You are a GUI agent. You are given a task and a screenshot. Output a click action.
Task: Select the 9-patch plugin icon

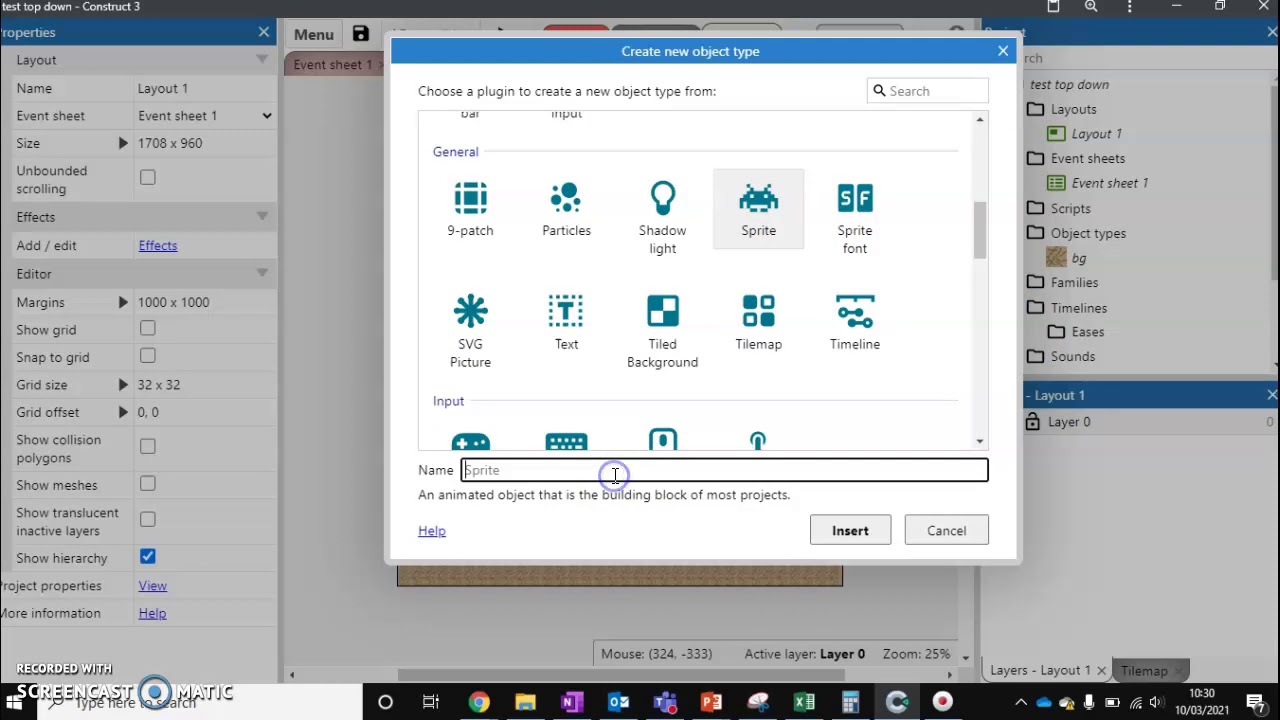(x=470, y=198)
